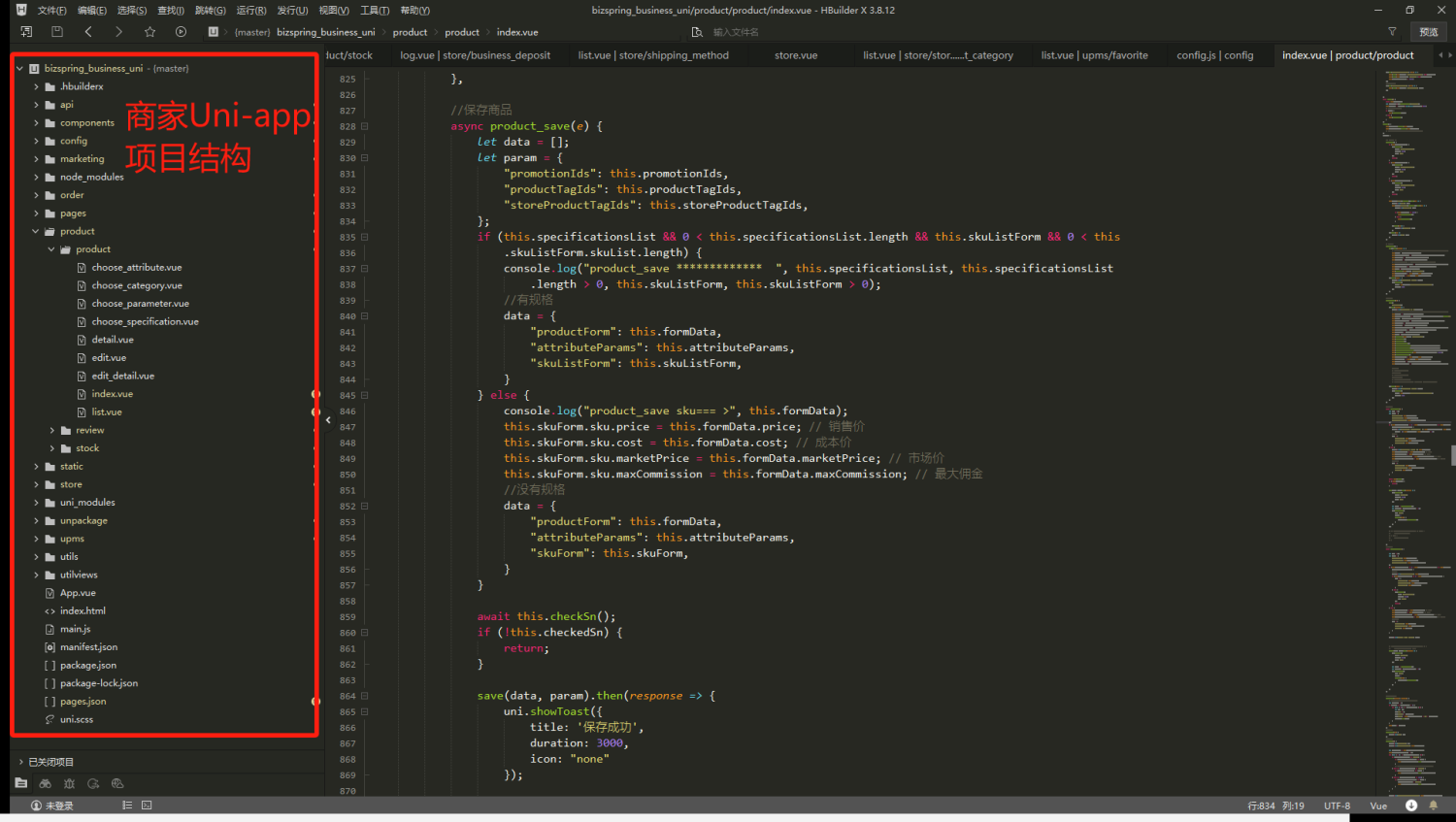Expand the review folder

click(51, 430)
